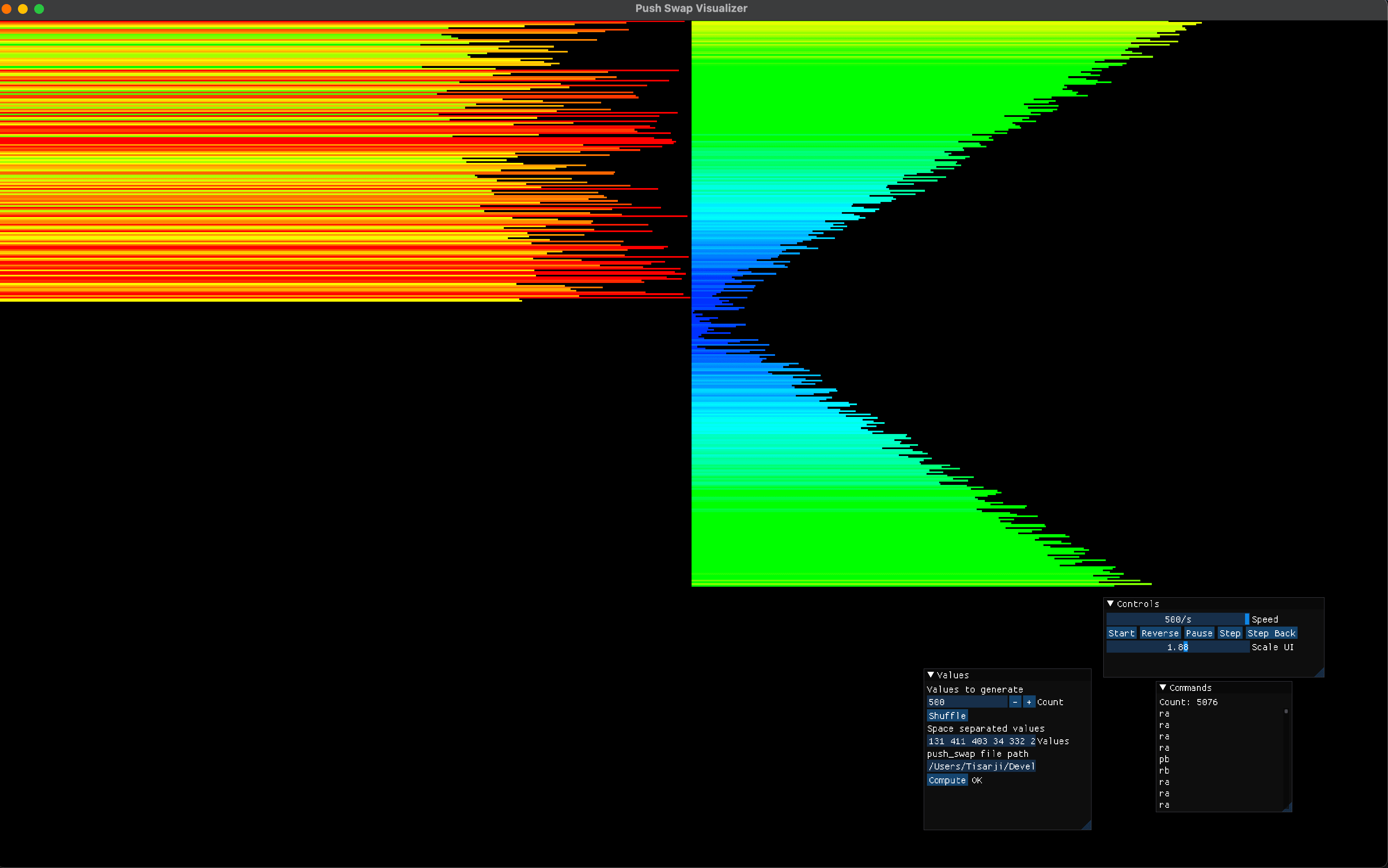Click the Scale UI slider
The image size is (1388, 868).
(x=1177, y=647)
